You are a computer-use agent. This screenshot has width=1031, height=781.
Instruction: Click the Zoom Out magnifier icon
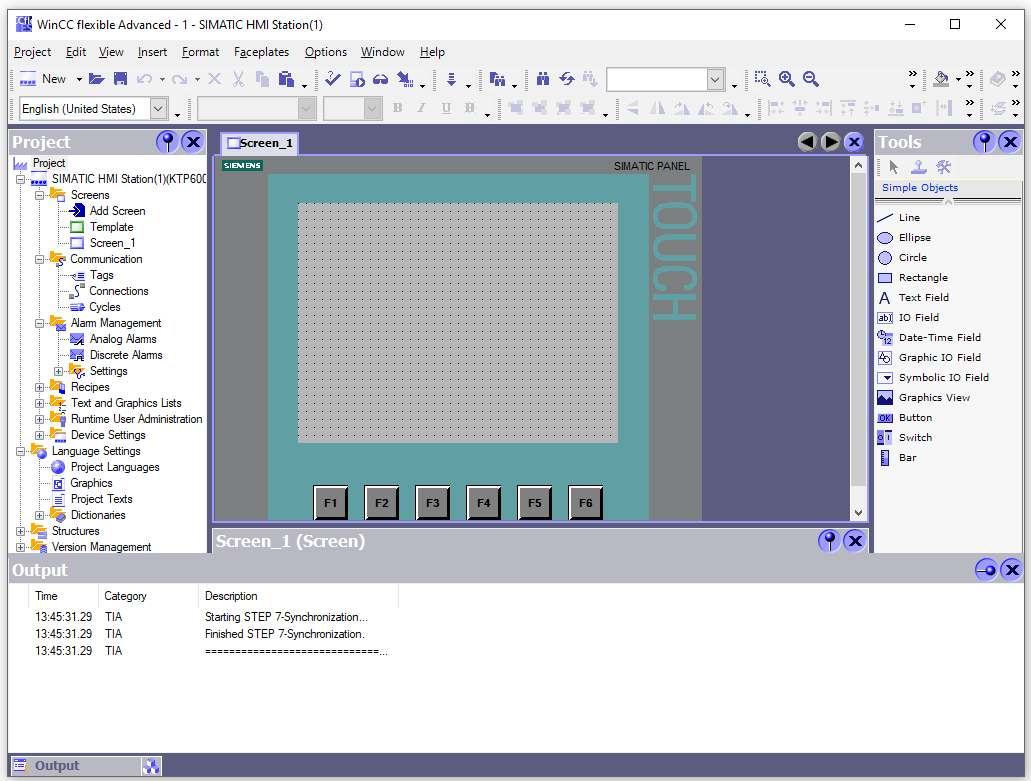point(811,79)
